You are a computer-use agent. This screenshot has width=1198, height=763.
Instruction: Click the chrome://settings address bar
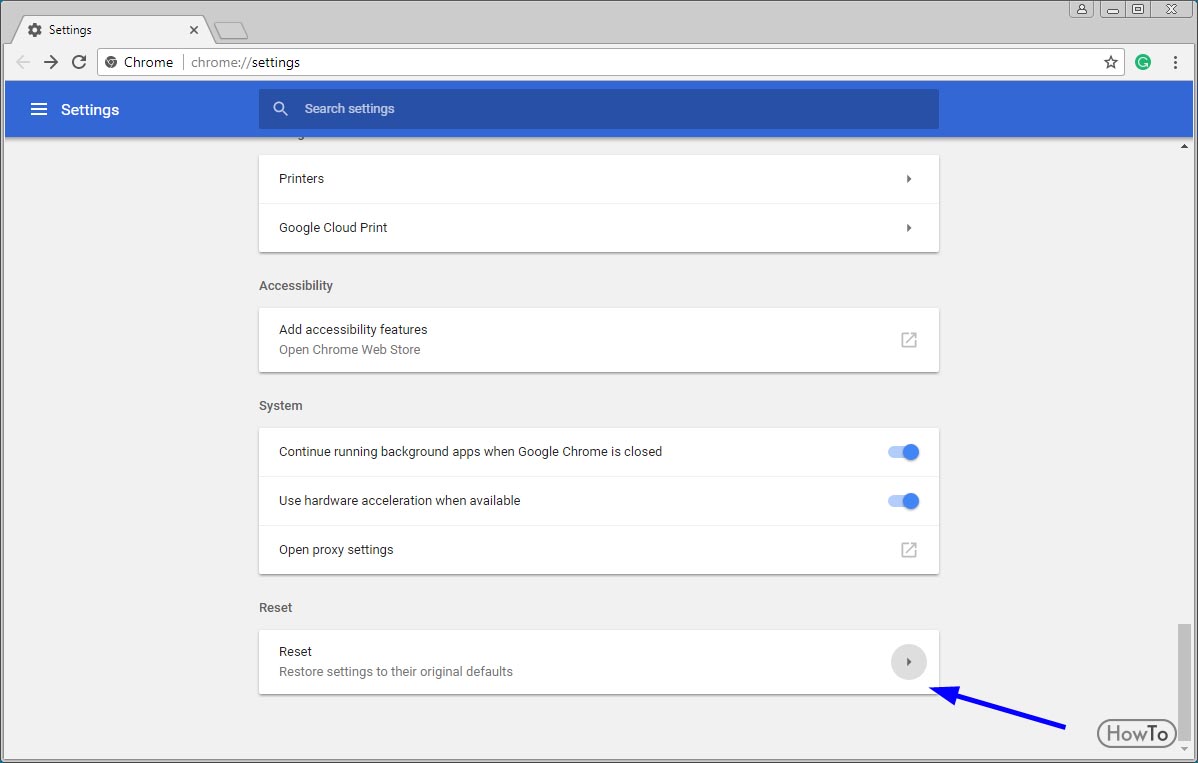coord(610,62)
